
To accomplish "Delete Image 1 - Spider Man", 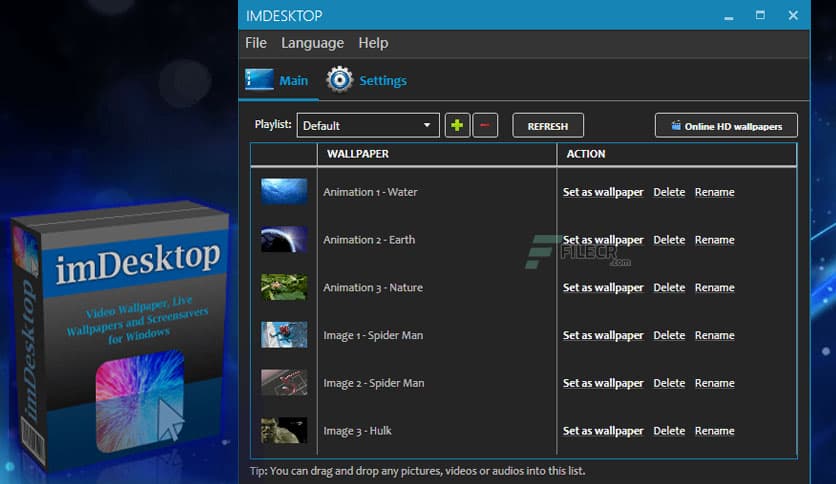I will coord(669,335).
